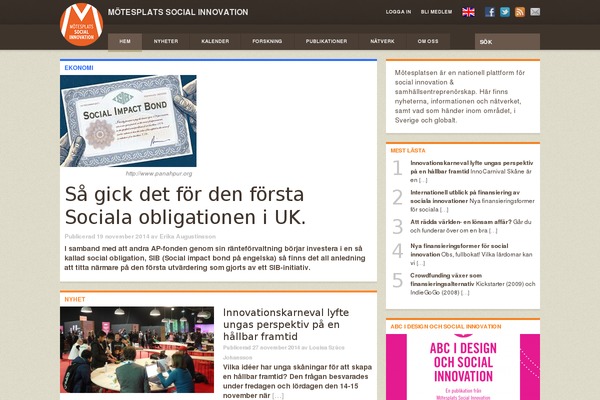The image size is (600, 400).
Task: Open the pink ABC i Design publication banner
Action: tap(463, 367)
